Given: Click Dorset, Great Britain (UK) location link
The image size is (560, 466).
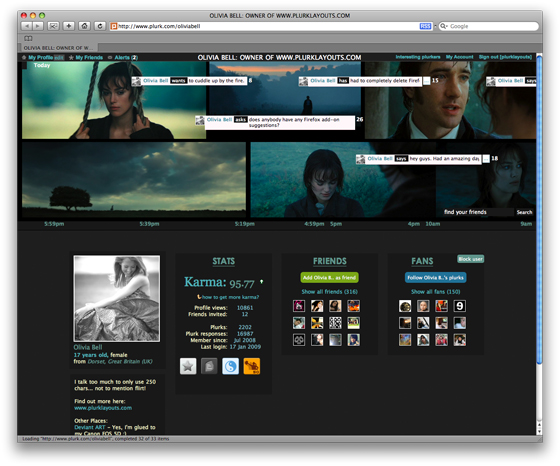Looking at the screenshot, I should 120,361.
